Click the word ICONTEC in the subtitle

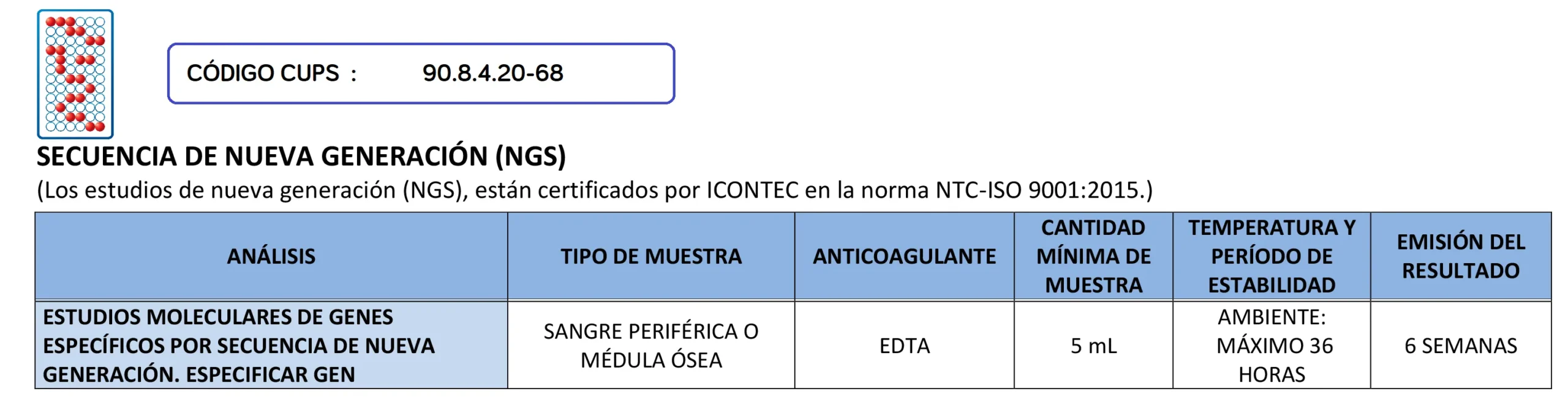coord(752,190)
